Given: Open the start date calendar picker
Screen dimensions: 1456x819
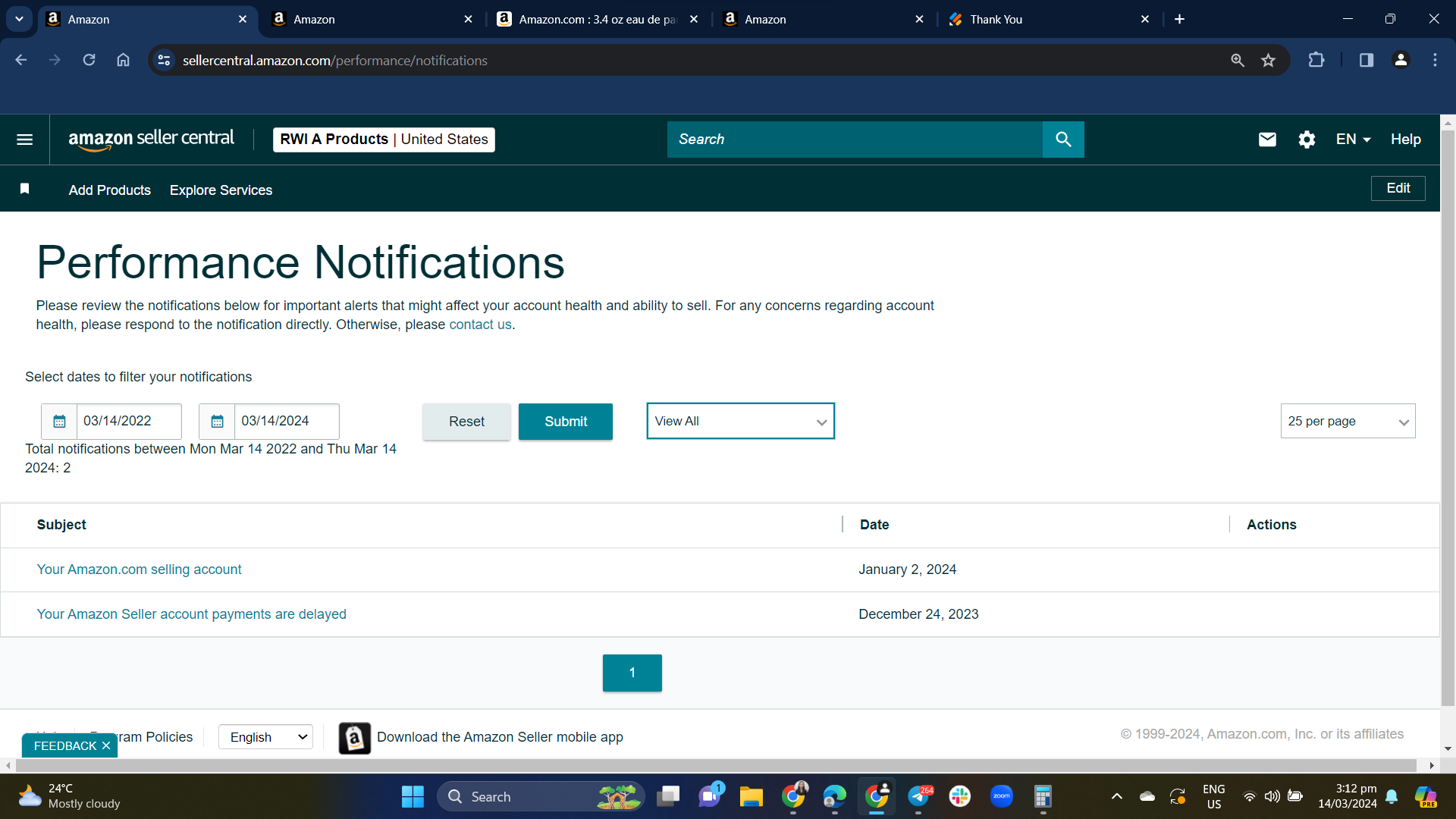Looking at the screenshot, I should pos(59,422).
